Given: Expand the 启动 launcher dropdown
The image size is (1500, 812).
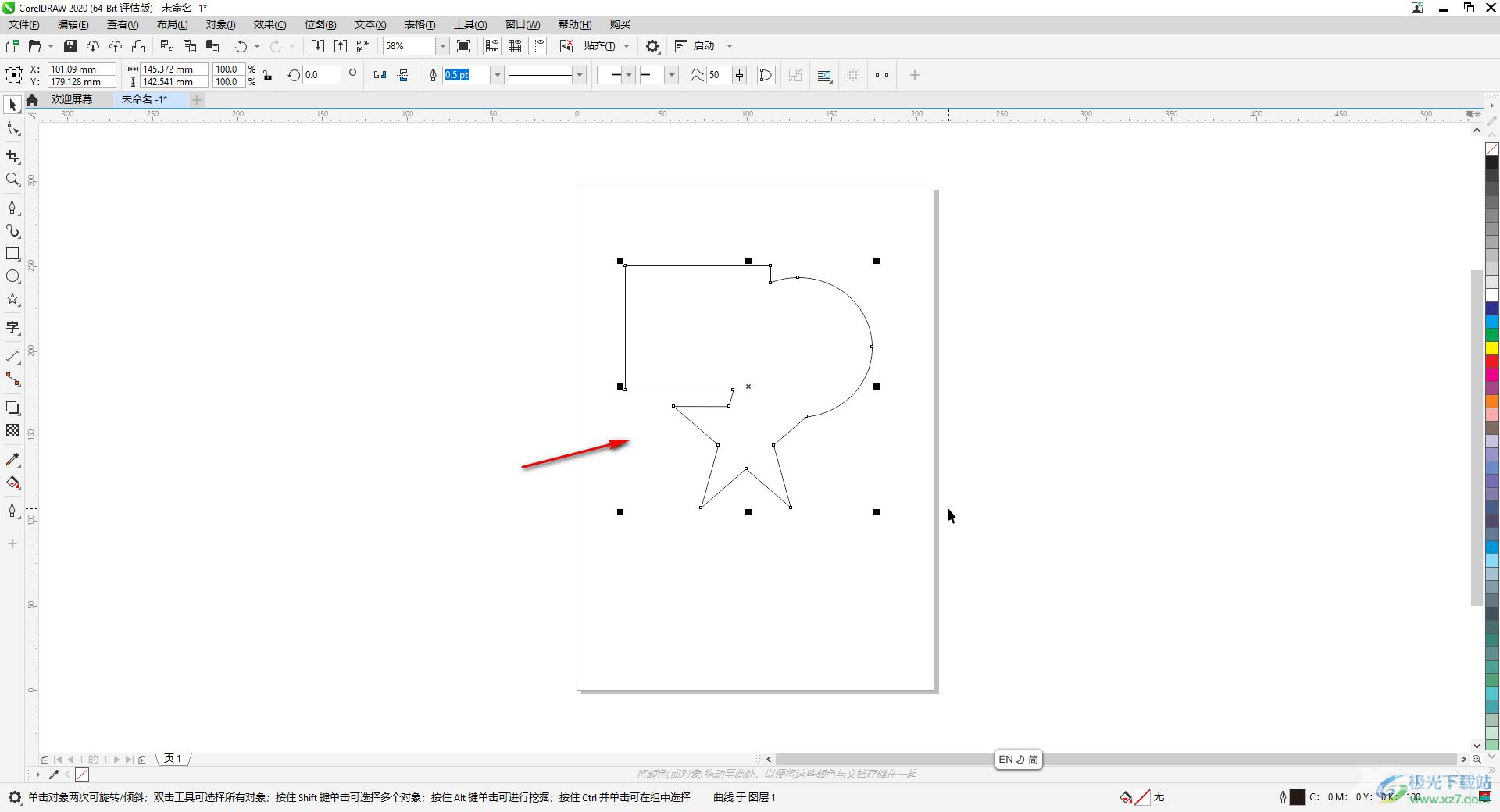Looking at the screenshot, I should (730, 46).
